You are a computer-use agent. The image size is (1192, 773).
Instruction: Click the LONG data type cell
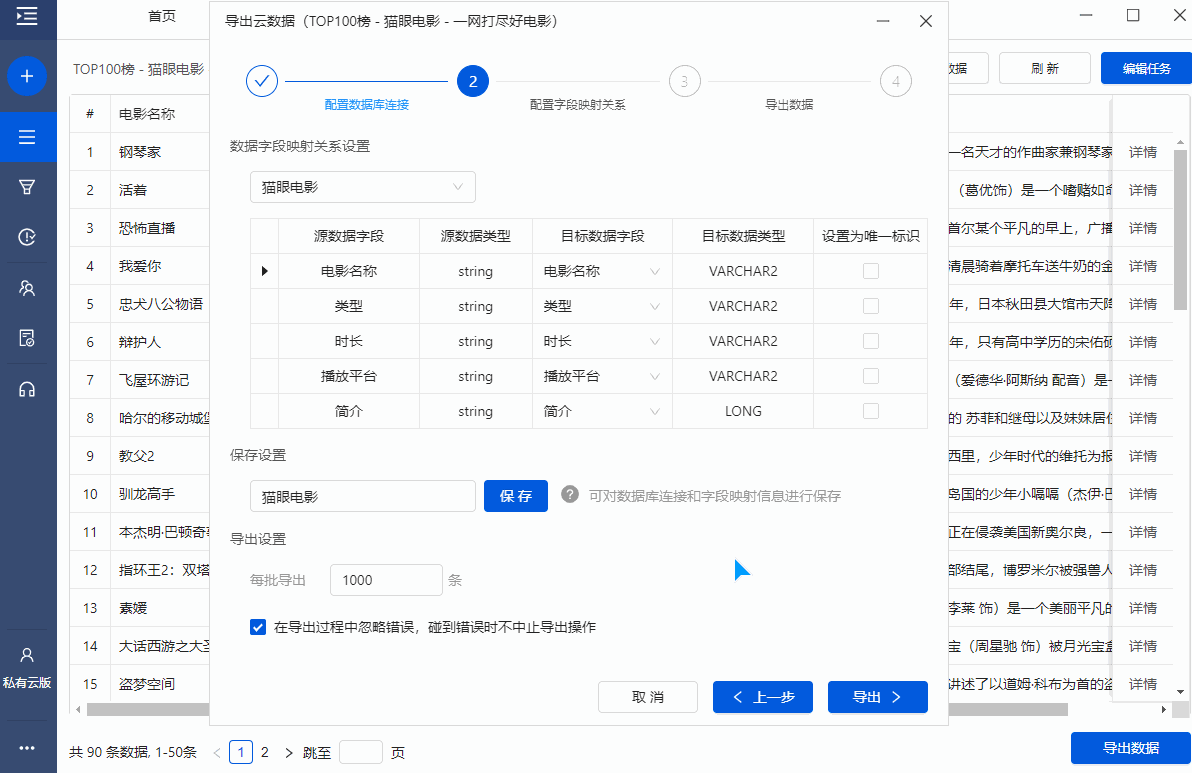pos(743,411)
